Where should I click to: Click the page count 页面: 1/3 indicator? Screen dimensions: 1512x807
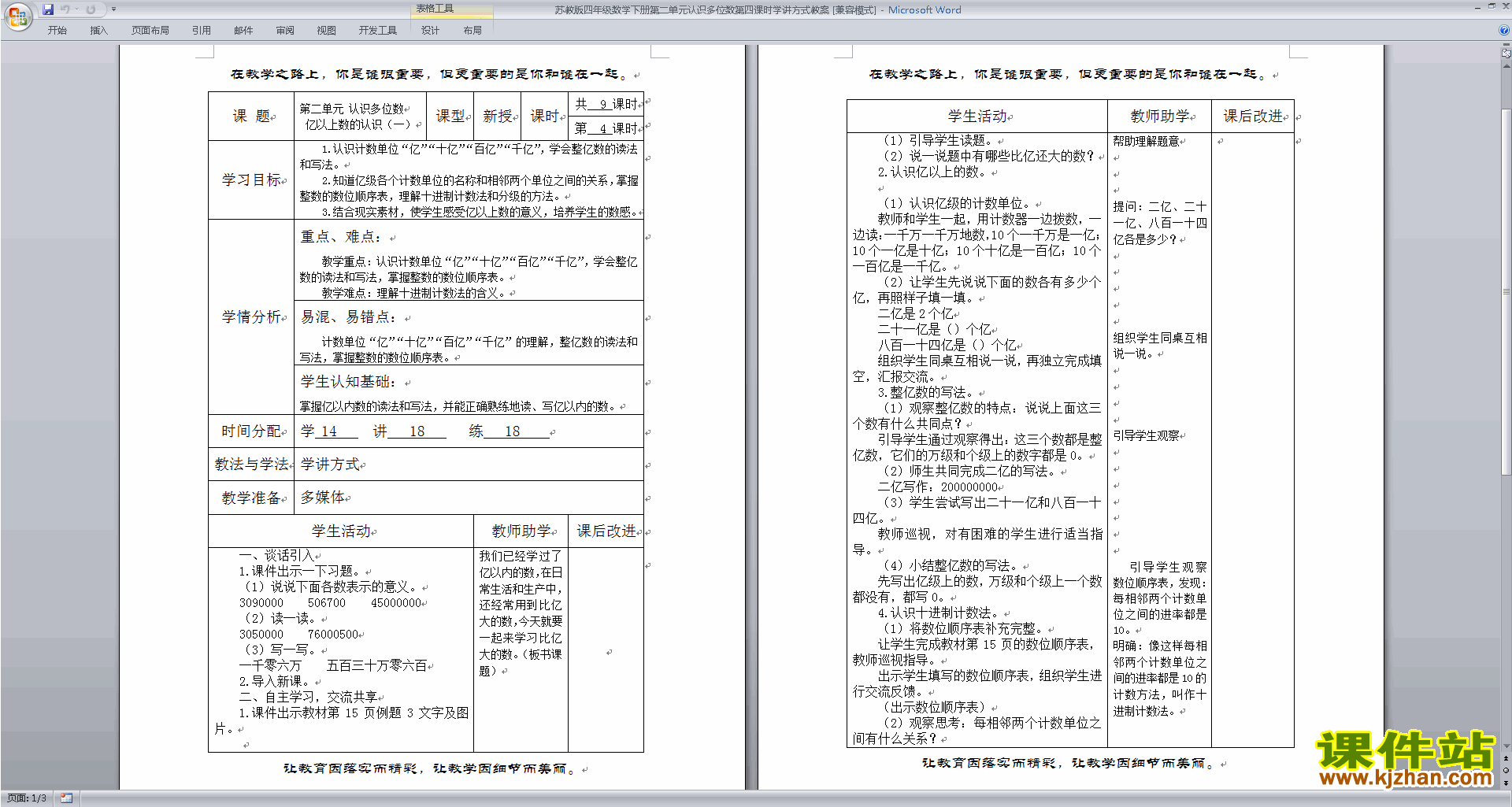[27, 798]
